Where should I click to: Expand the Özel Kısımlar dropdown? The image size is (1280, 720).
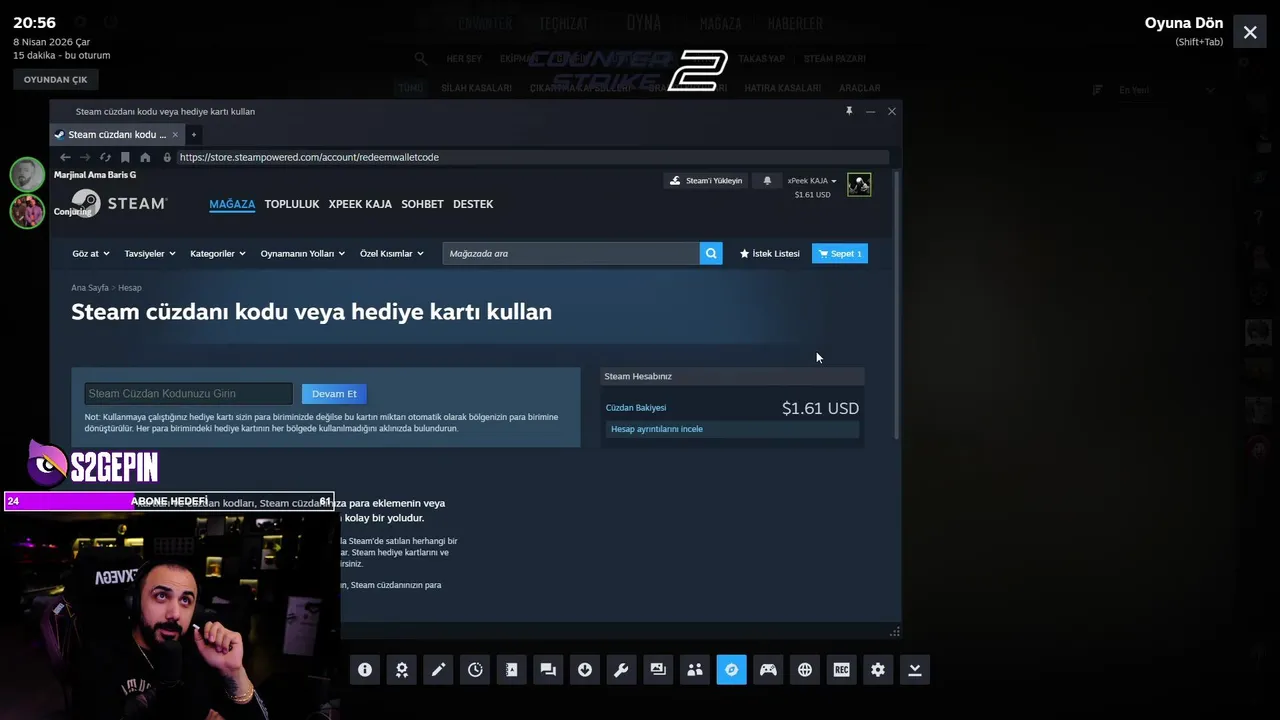tap(392, 254)
